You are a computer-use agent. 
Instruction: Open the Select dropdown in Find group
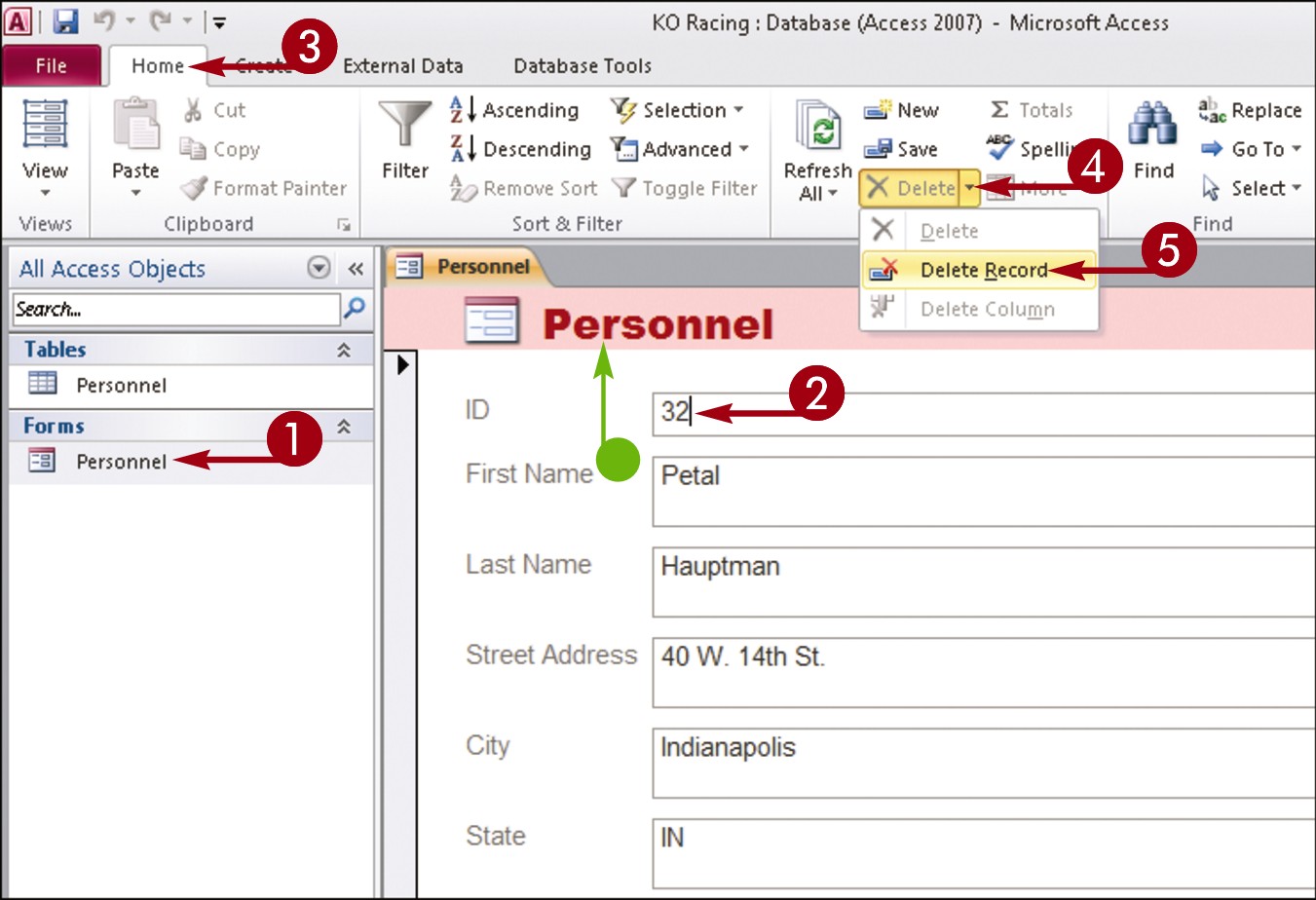[1252, 188]
